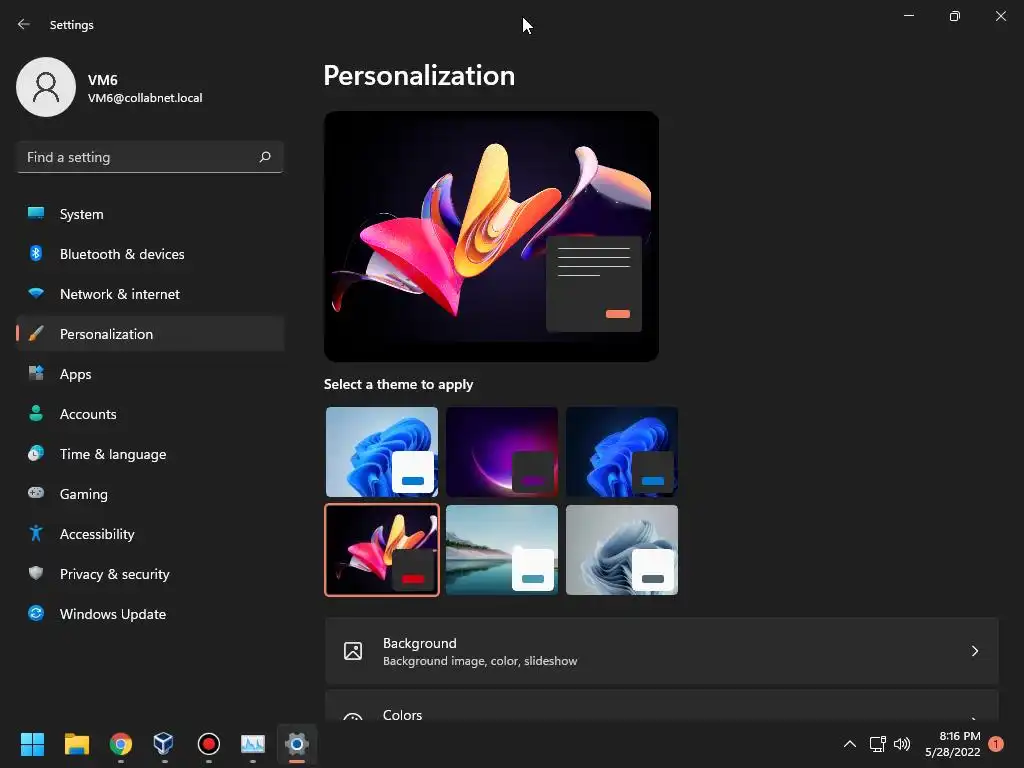Expand the Background row chevron
The image size is (1024, 768).
pos(974,651)
